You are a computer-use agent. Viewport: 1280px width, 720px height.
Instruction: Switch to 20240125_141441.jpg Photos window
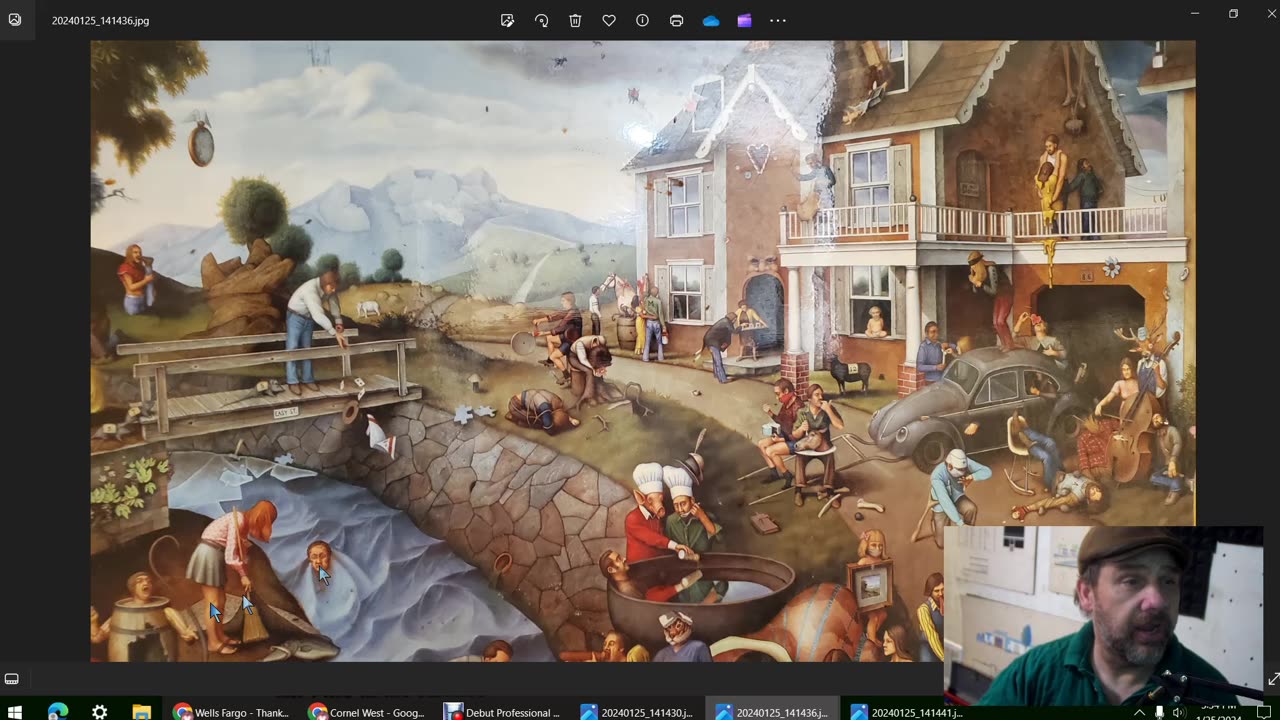(x=906, y=712)
